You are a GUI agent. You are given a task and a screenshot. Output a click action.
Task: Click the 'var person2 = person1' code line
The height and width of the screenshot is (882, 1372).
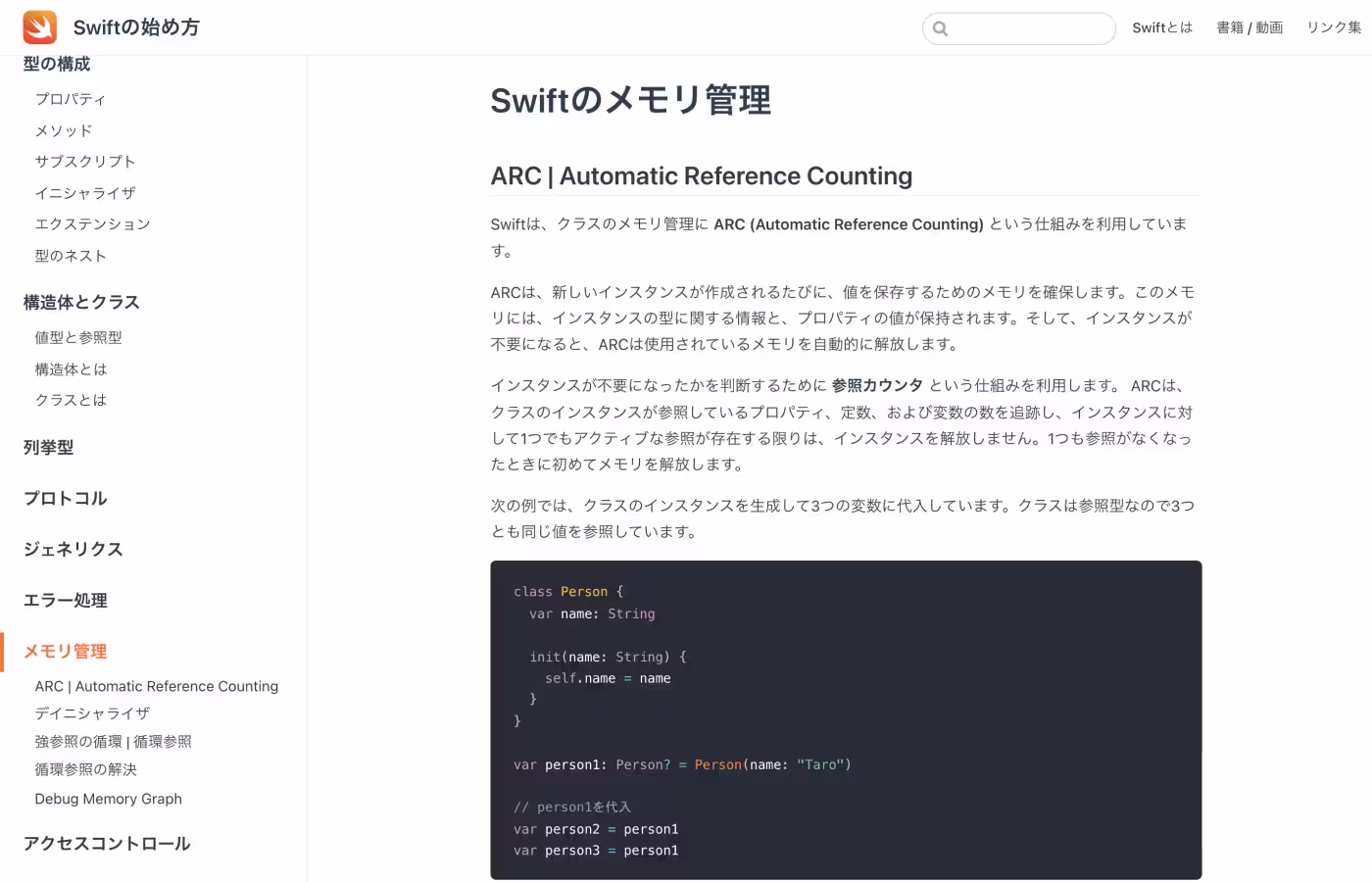coord(596,829)
